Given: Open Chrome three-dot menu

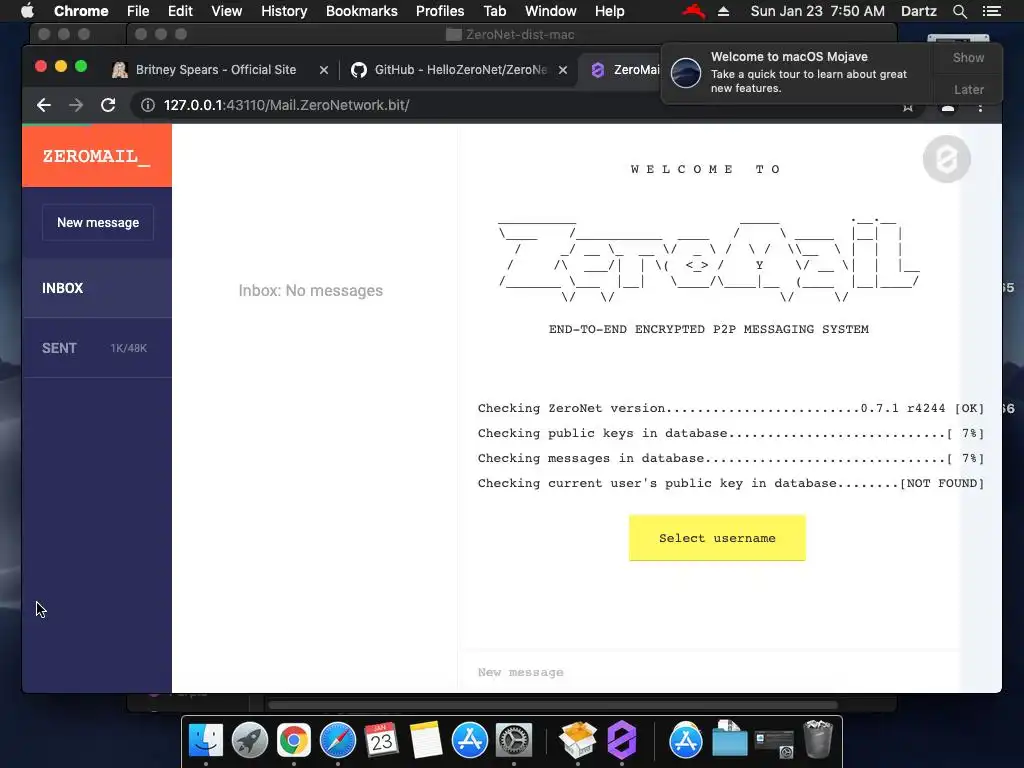Looking at the screenshot, I should [x=980, y=108].
